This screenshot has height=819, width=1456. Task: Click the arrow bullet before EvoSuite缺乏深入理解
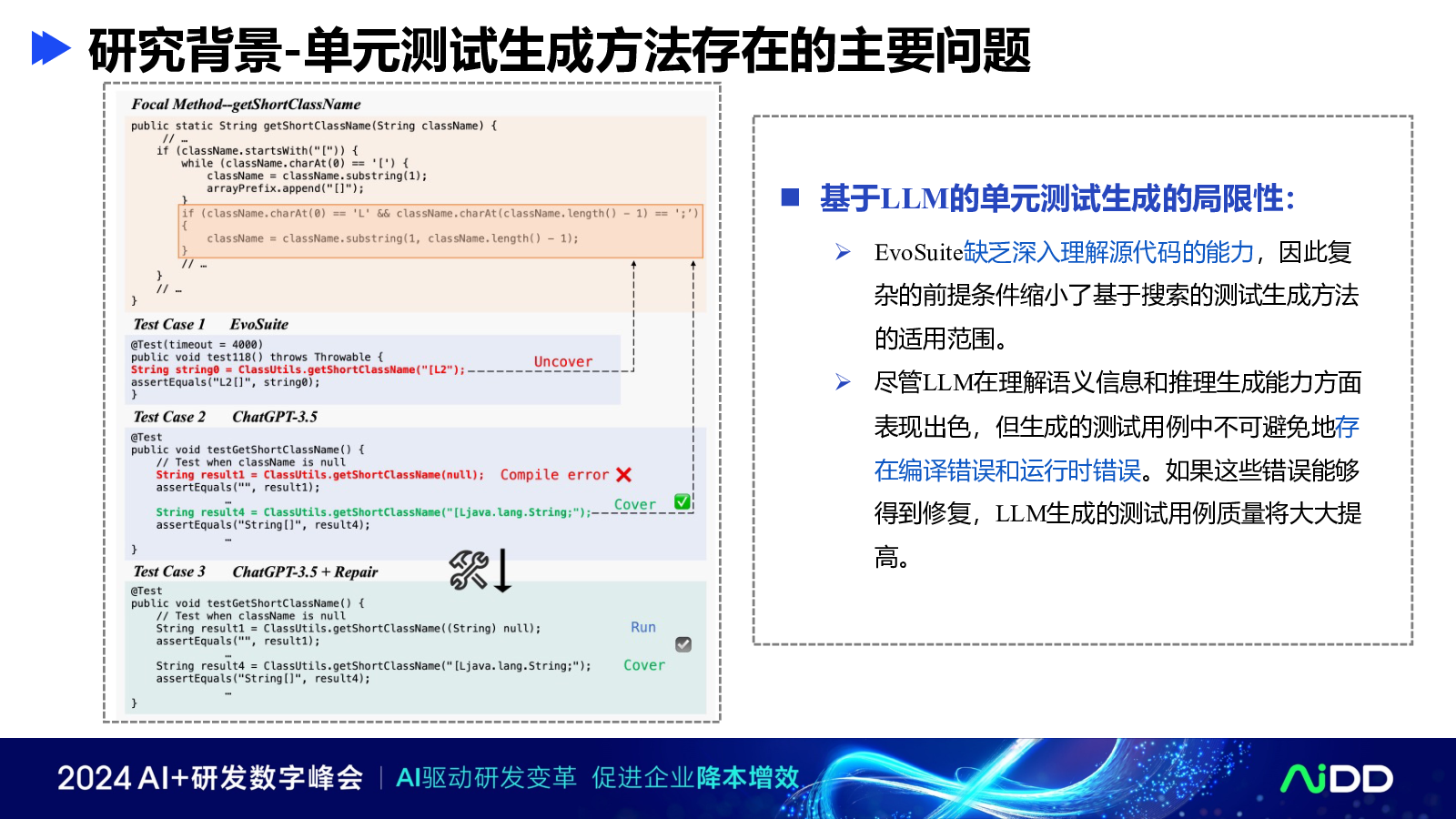(x=844, y=252)
